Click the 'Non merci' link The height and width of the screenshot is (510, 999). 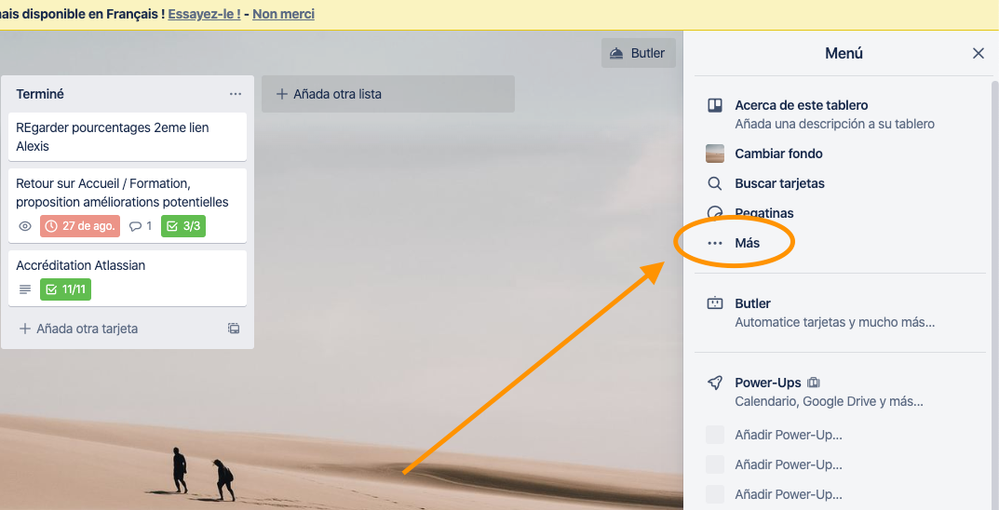pyautogui.click(x=284, y=13)
